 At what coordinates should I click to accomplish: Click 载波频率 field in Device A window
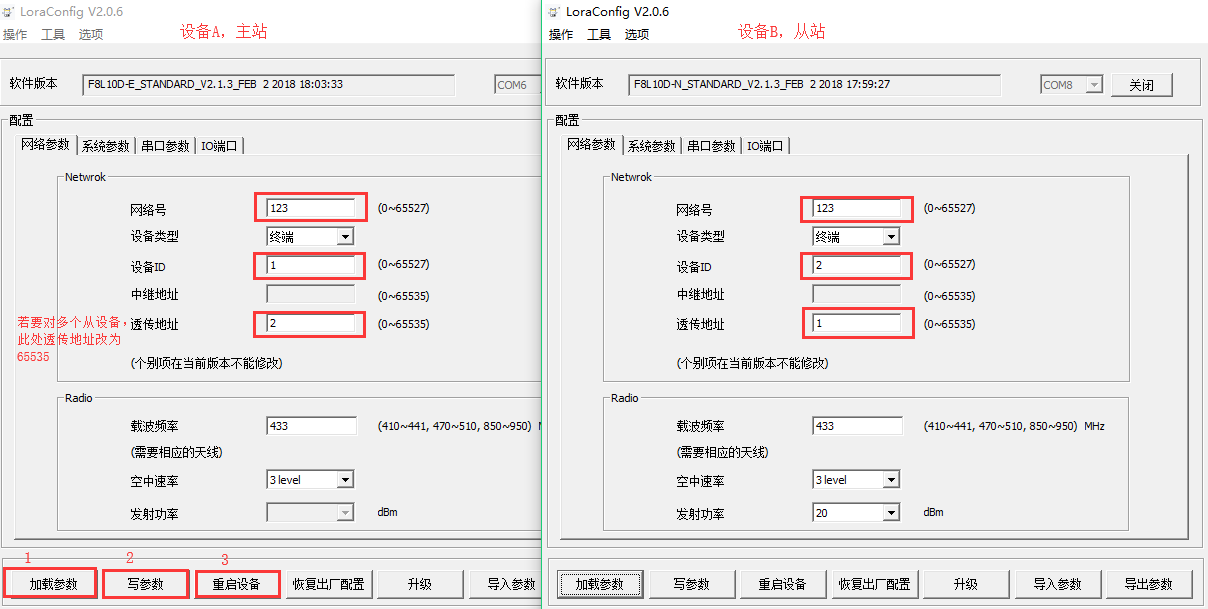click(x=311, y=426)
